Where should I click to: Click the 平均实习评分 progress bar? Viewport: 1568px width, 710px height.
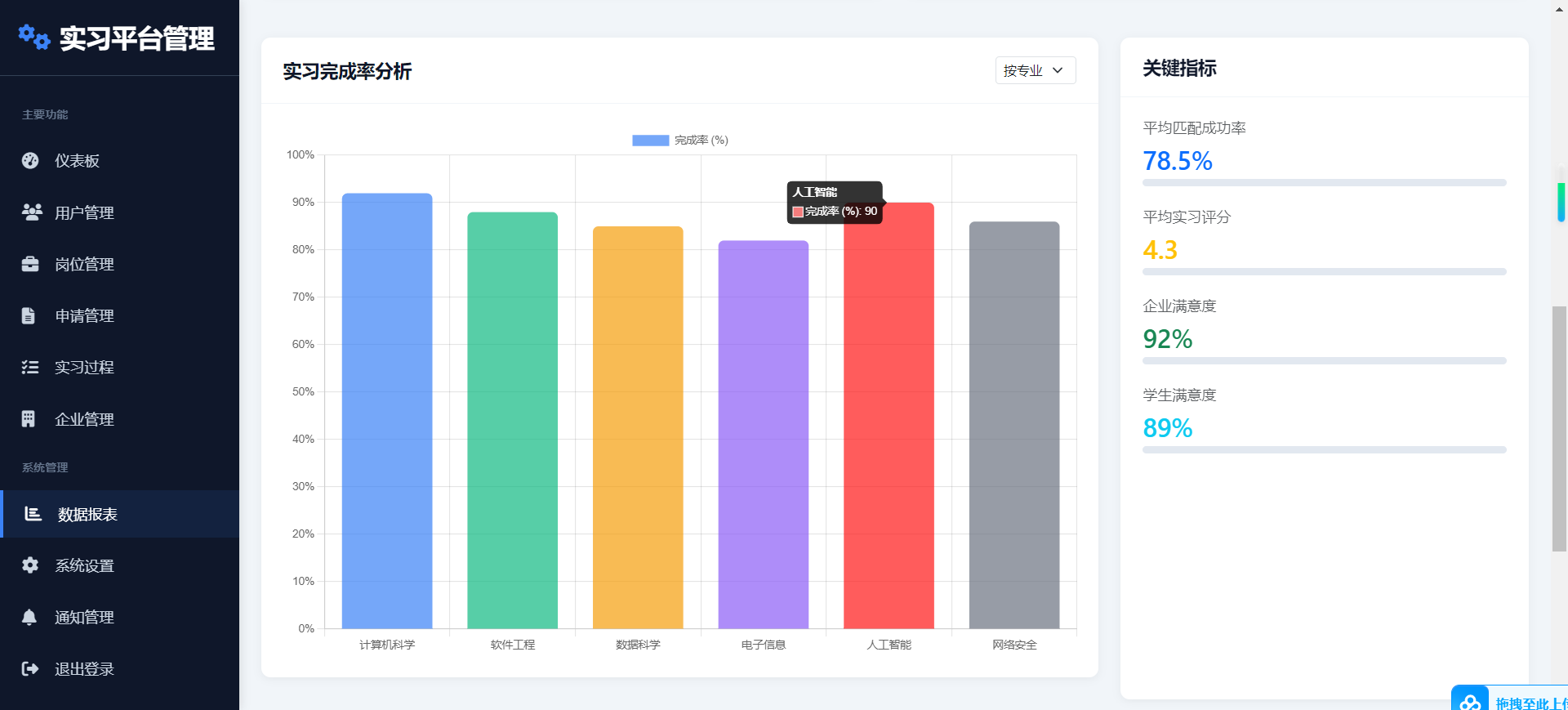[1324, 272]
